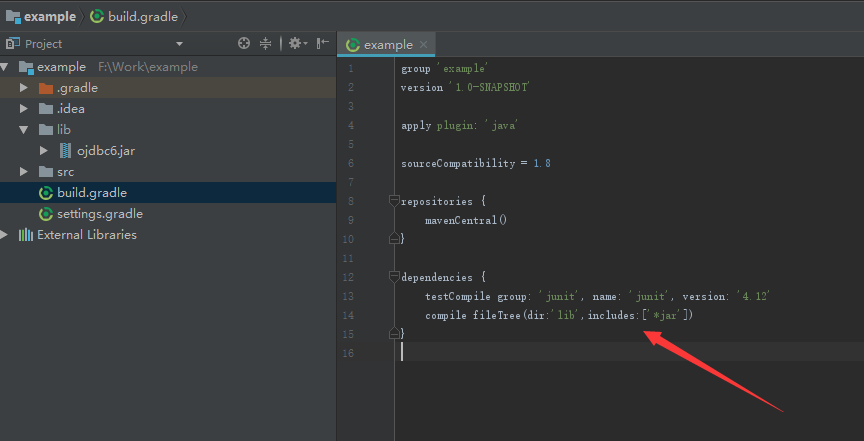The height and width of the screenshot is (441, 864).
Task: Click the Collapse All icon in Project panel
Action: pos(265,43)
